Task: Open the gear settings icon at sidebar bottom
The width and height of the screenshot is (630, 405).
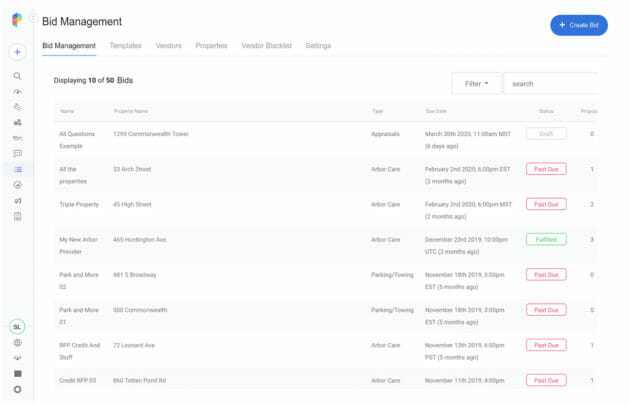Action: 17,389
